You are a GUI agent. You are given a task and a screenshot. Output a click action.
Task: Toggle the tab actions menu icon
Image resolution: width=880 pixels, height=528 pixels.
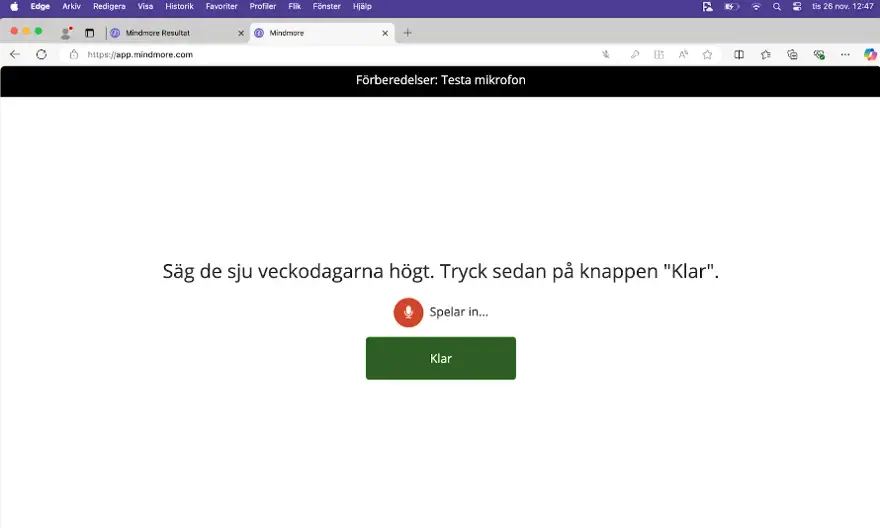[89, 33]
